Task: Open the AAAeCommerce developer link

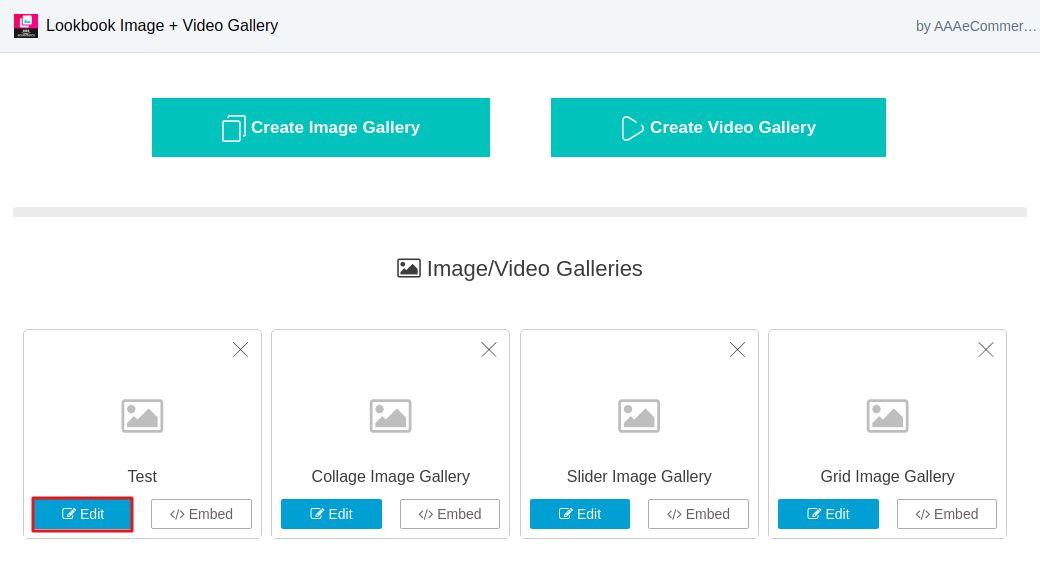Action: coord(976,27)
